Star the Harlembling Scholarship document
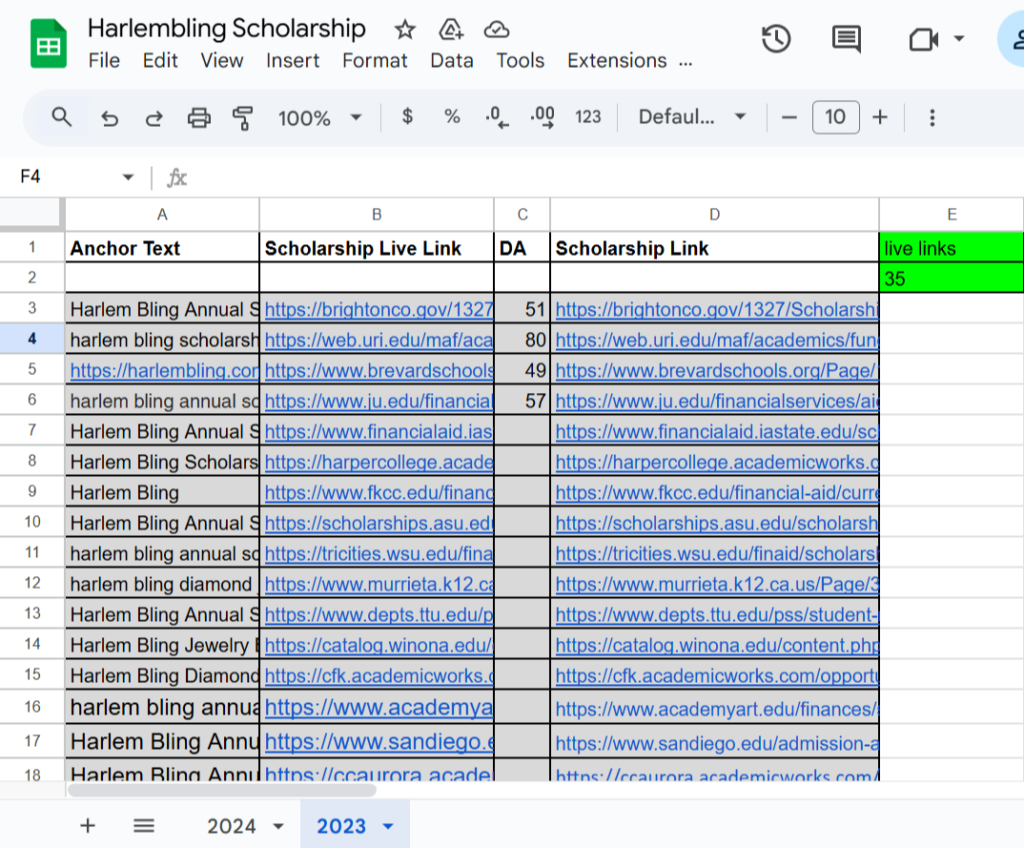The height and width of the screenshot is (848, 1024). (x=405, y=29)
